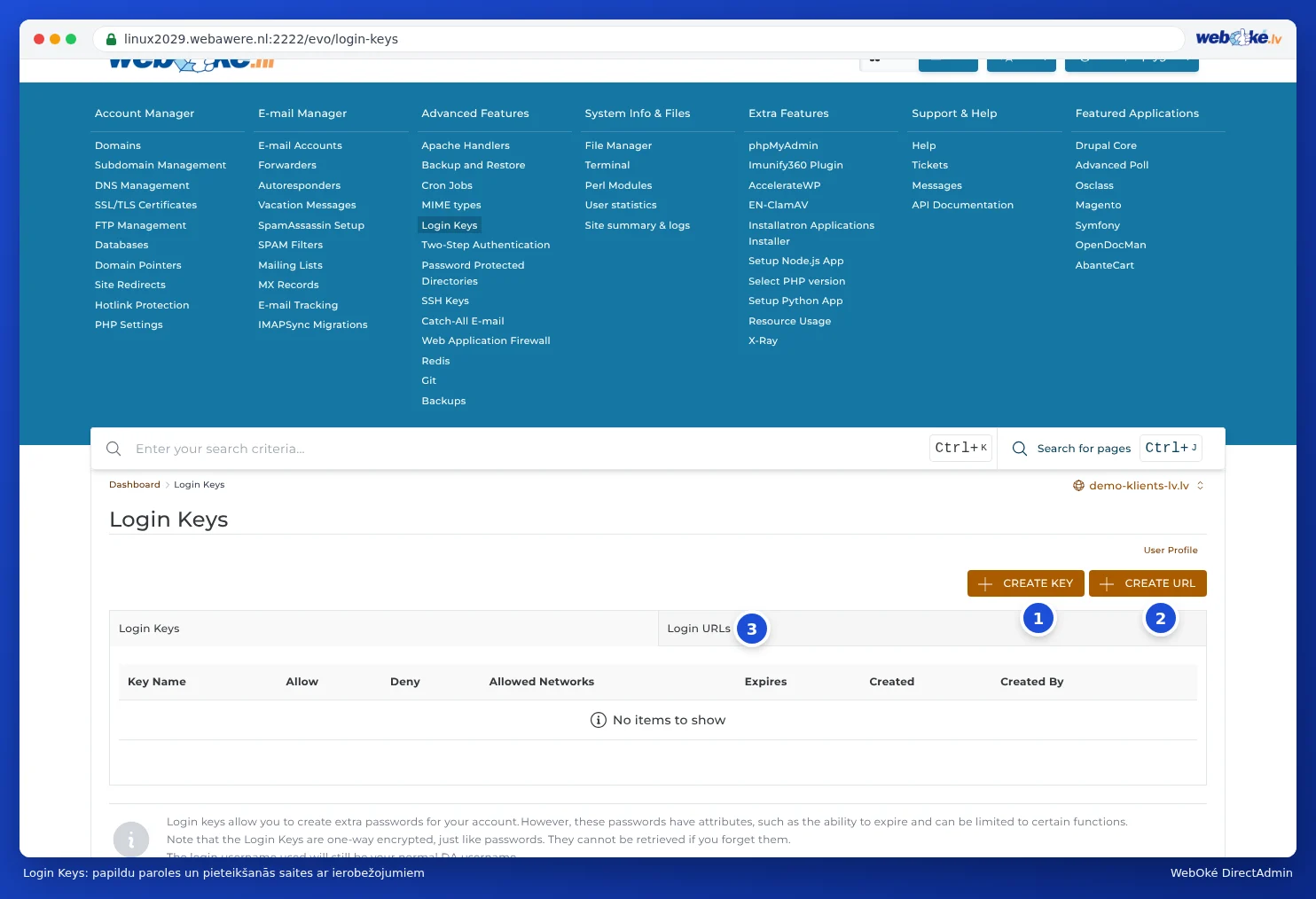Click the plus icon on CREATE KEY
This screenshot has height=899, width=1316.
[x=984, y=583]
